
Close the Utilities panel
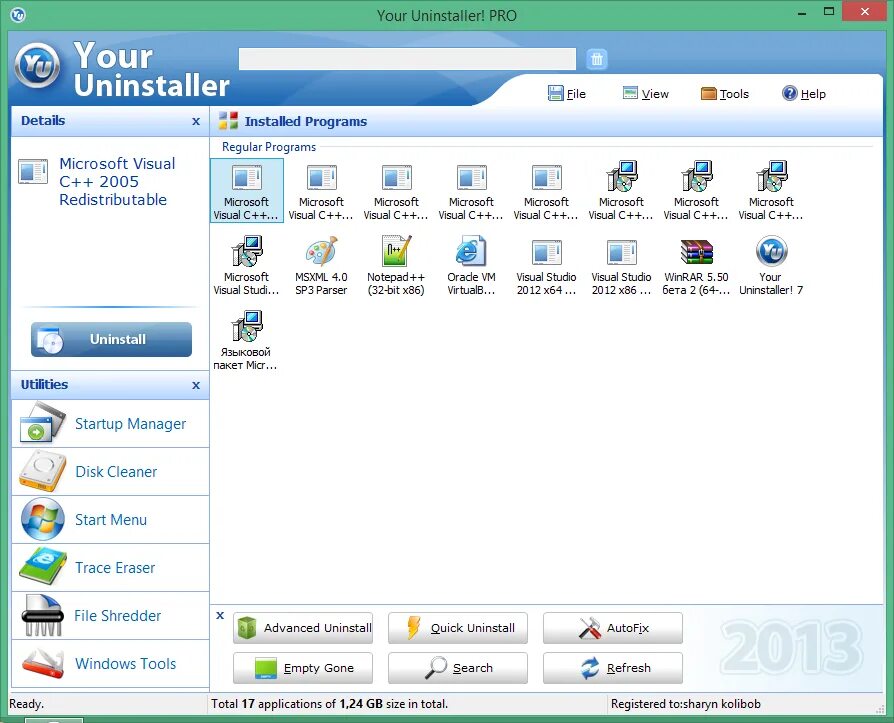pyautogui.click(x=196, y=385)
